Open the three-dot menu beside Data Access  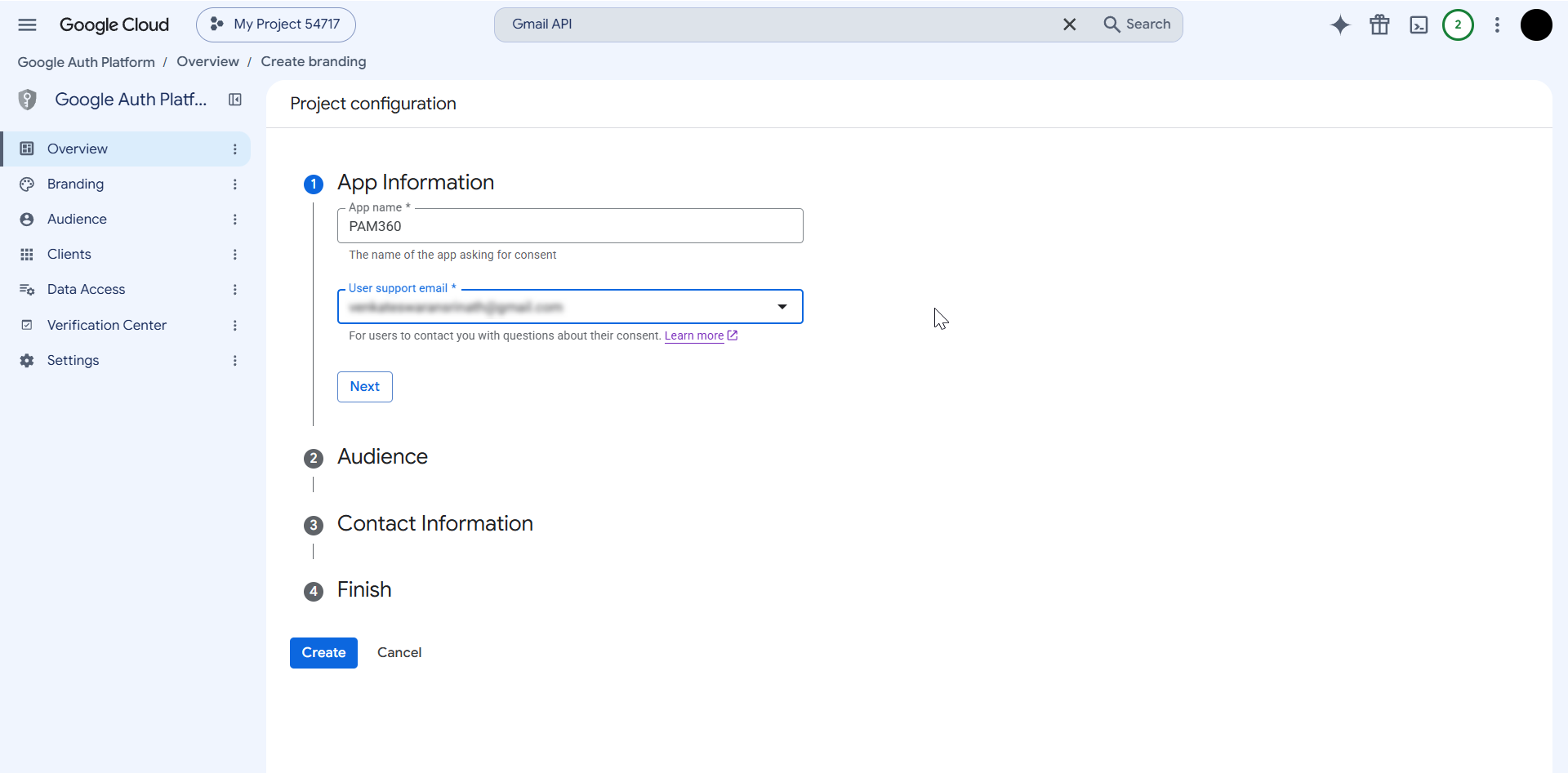point(235,290)
